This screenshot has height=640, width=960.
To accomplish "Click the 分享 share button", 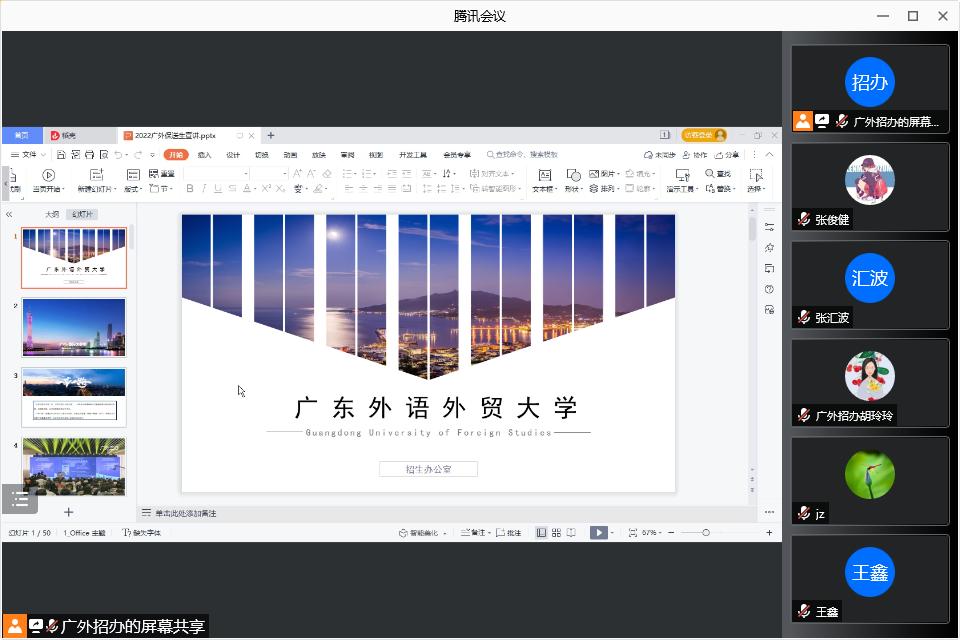I will pos(727,155).
